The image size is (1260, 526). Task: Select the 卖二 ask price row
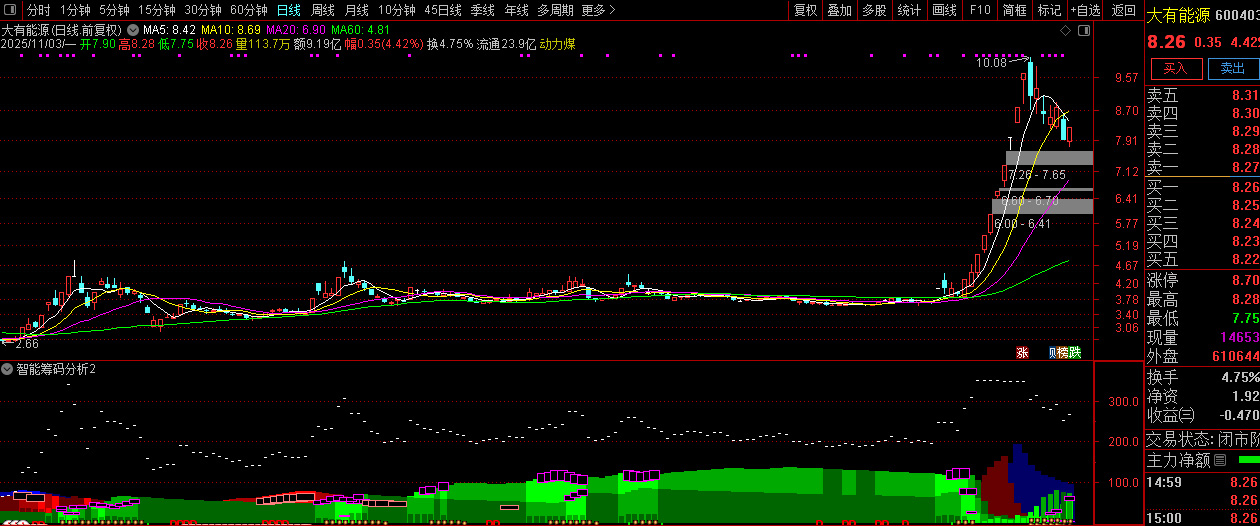click(x=1202, y=149)
